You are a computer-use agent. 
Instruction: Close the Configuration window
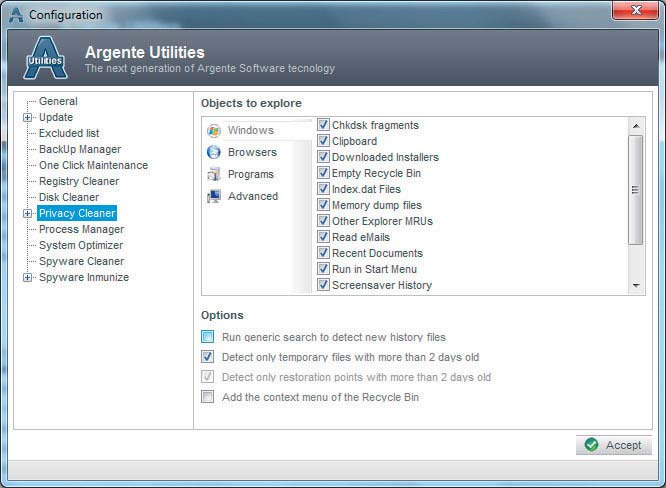pos(635,10)
